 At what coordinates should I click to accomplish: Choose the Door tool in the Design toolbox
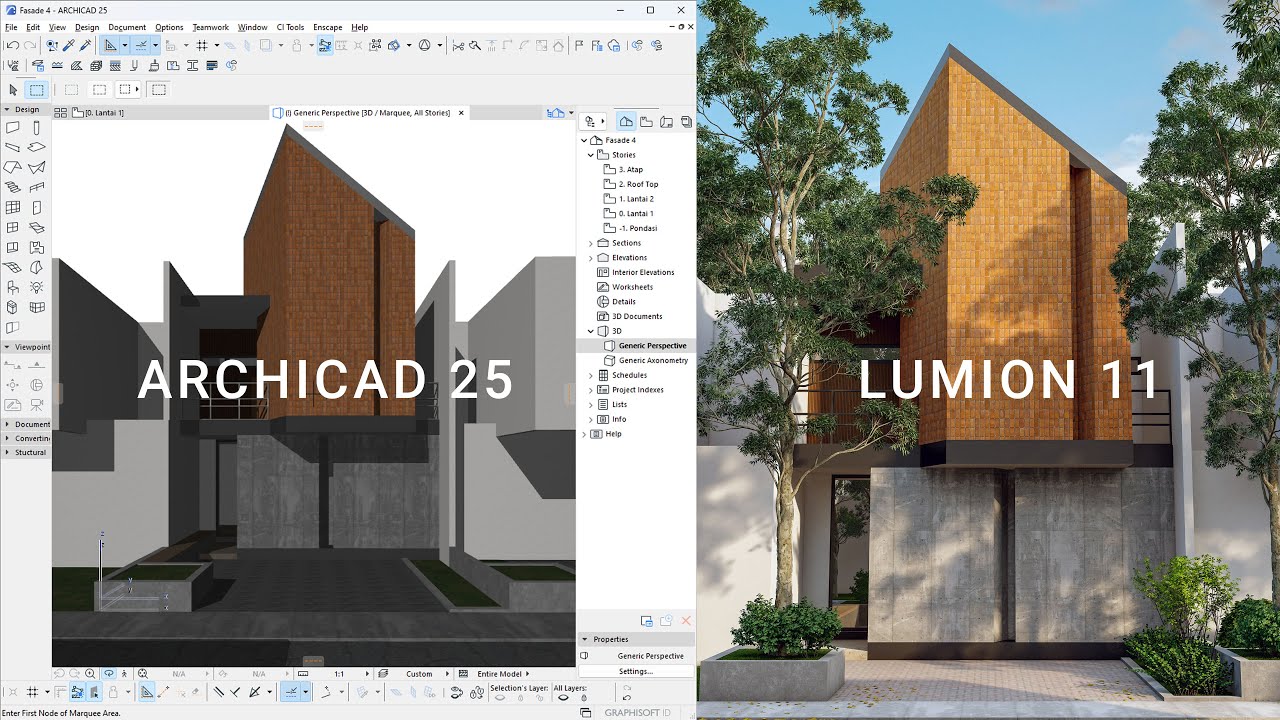coord(37,208)
